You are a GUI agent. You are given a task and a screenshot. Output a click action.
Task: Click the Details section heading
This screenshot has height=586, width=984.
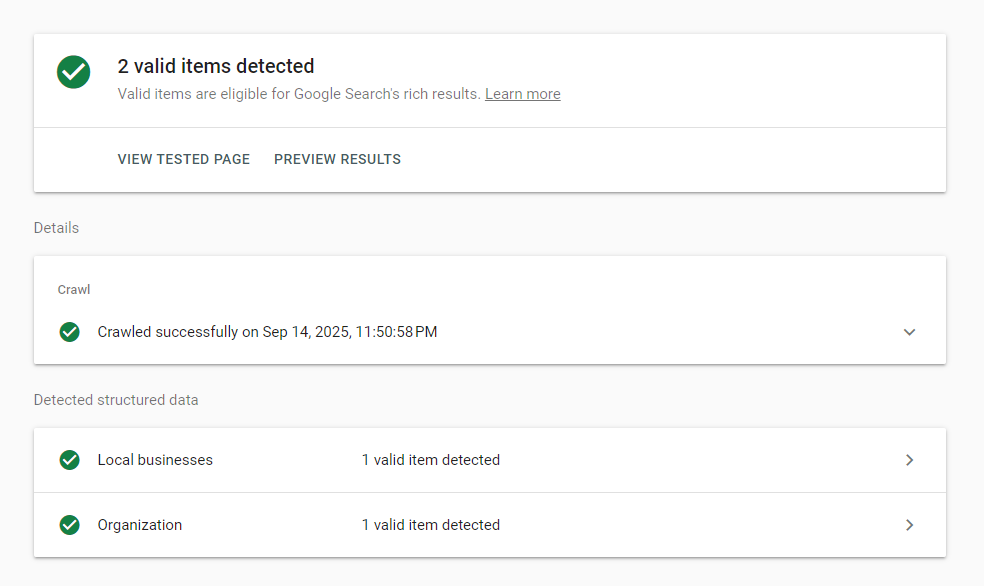(x=56, y=228)
